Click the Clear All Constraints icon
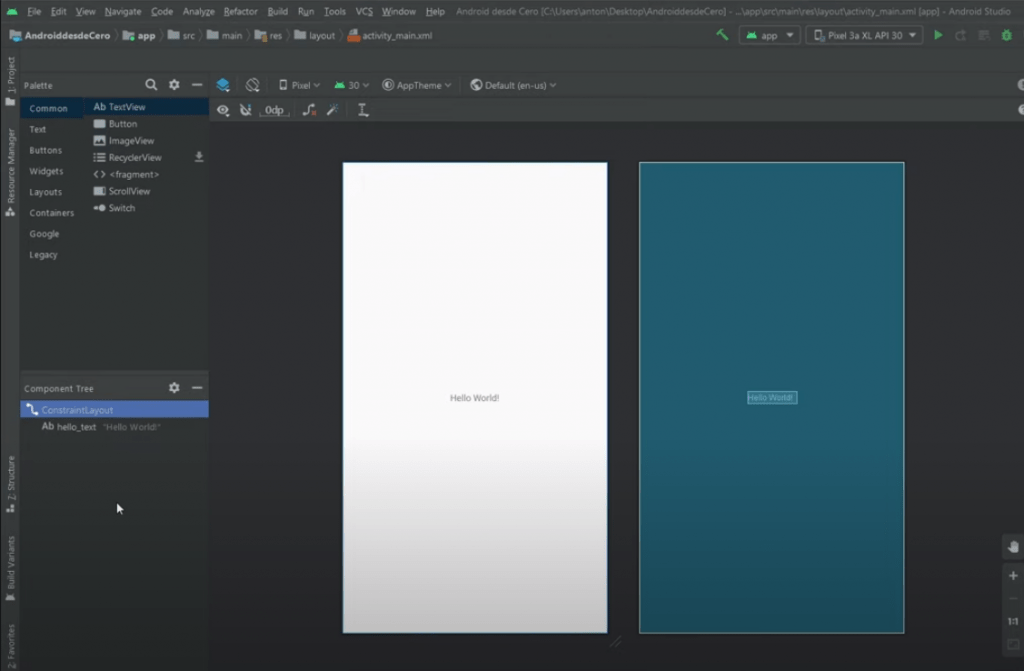The height and width of the screenshot is (671, 1024). [x=309, y=110]
